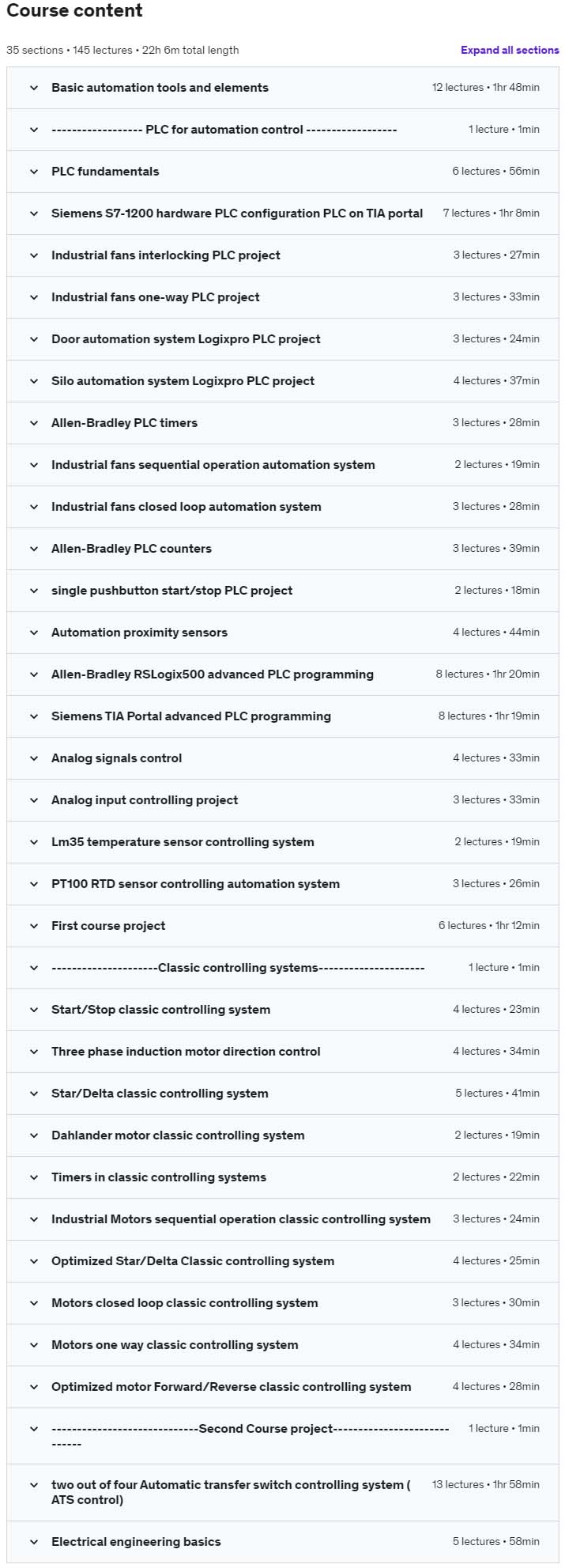Toggle the Electrical engineering basics chevron
Image resolution: width=565 pixels, height=1568 pixels.
34,1542
